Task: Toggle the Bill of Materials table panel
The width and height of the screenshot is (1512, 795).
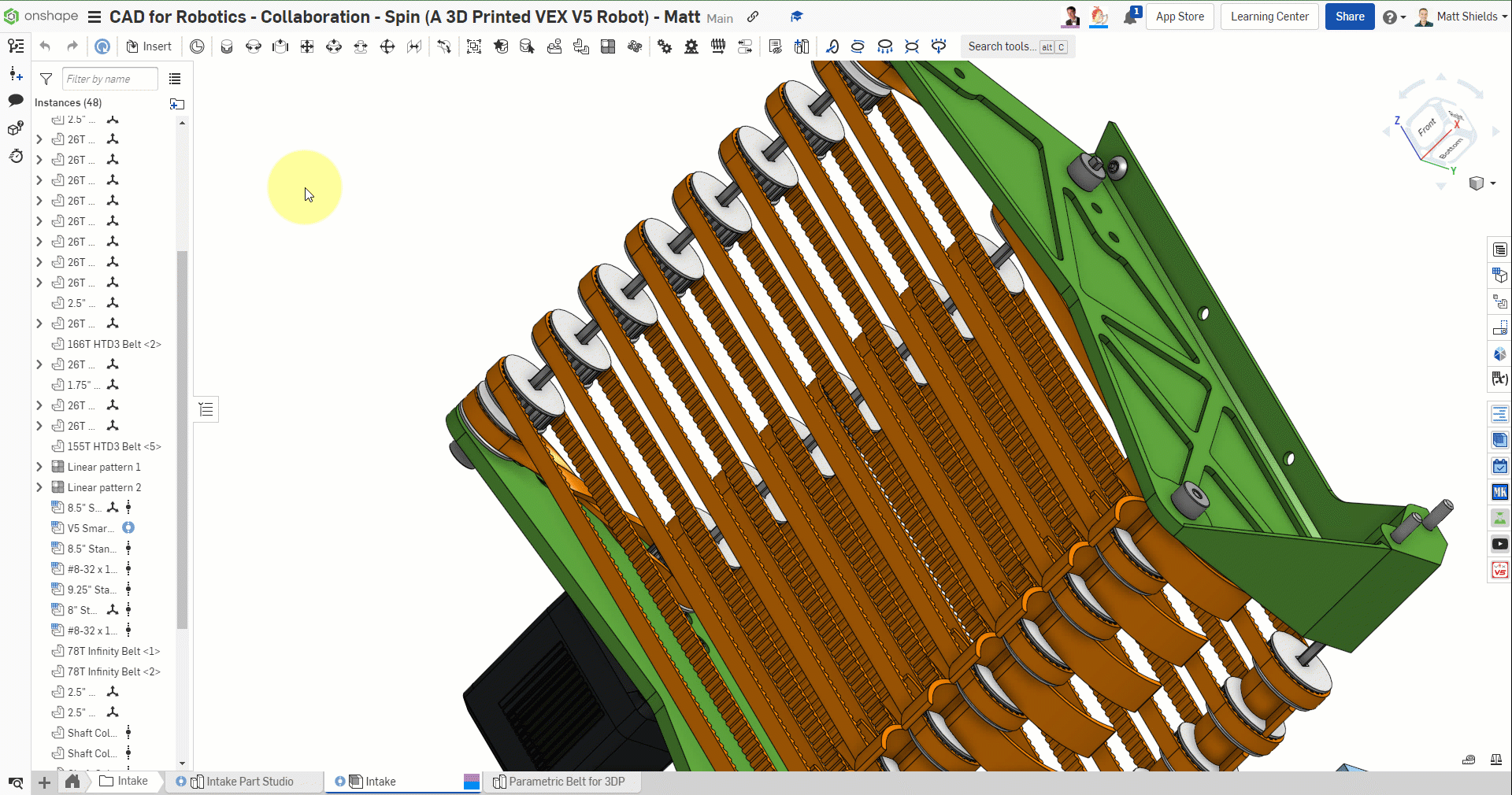Action: (x=1499, y=250)
